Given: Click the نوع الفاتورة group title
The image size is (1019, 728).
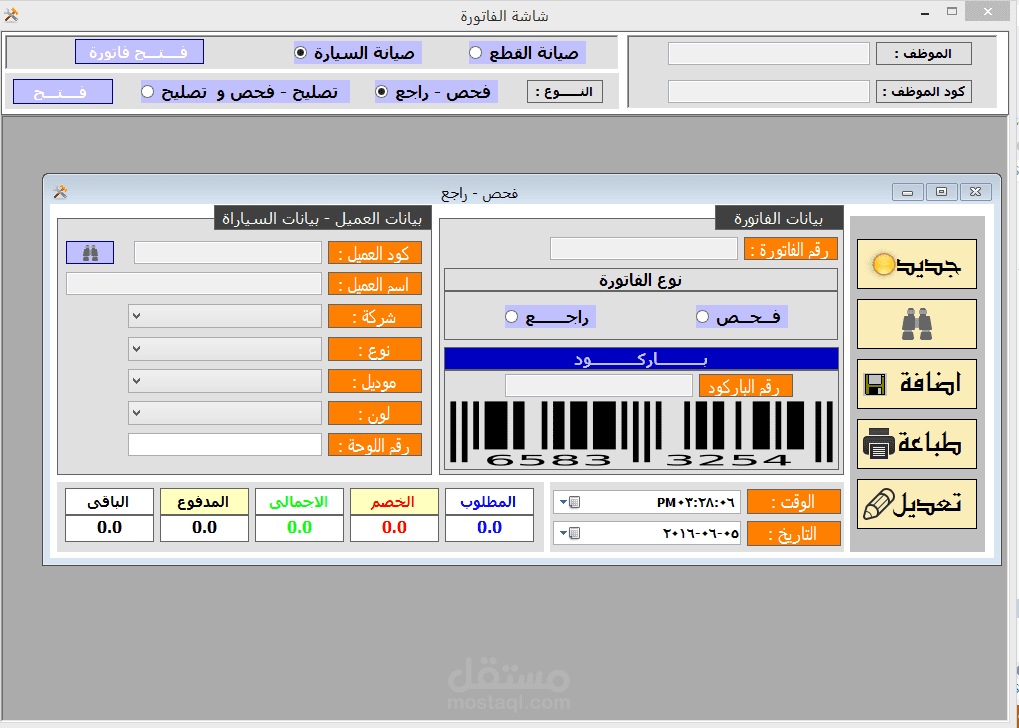Looking at the screenshot, I should (641, 280).
